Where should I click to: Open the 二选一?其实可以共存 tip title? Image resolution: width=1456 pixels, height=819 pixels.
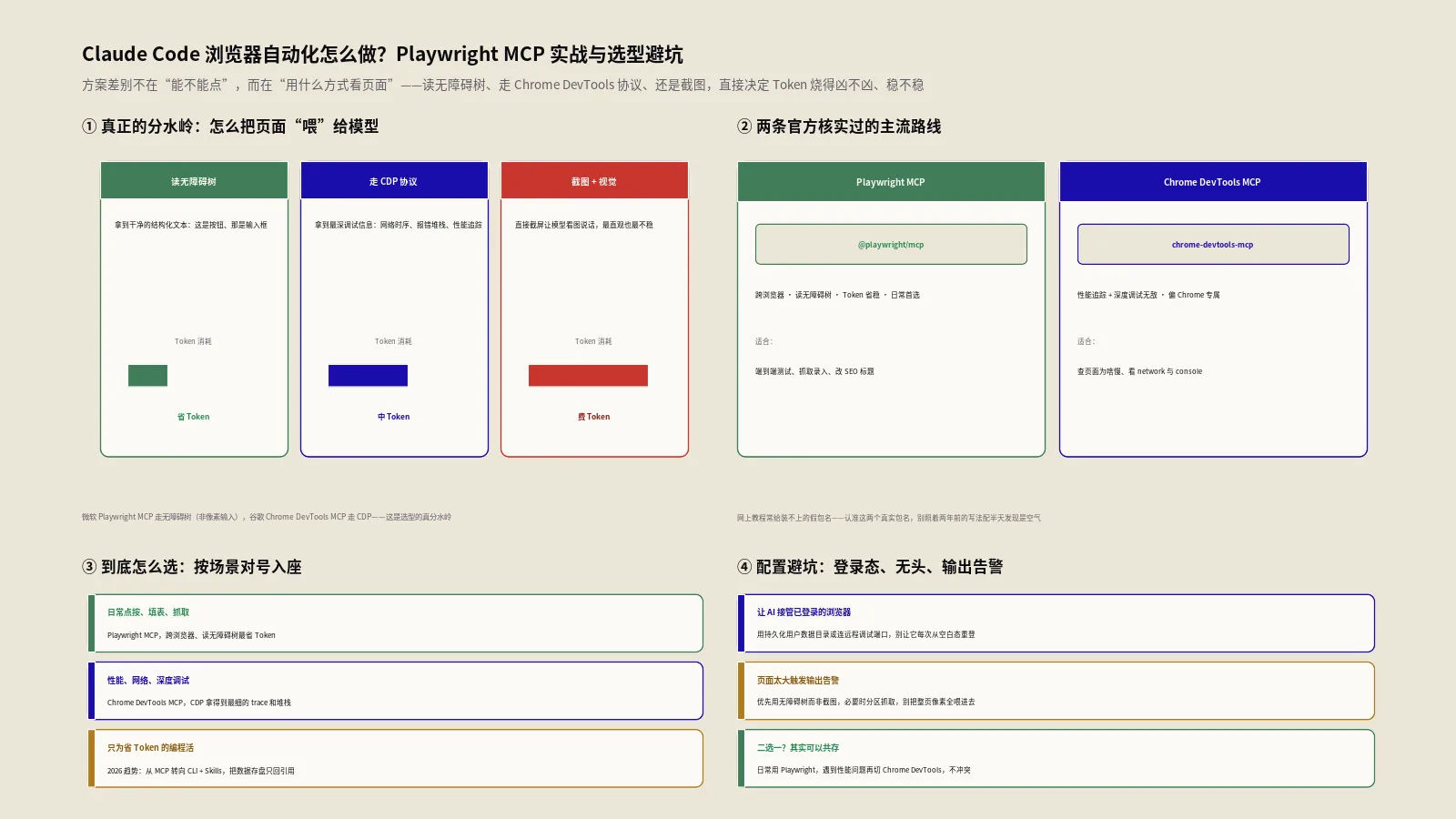tap(798, 748)
